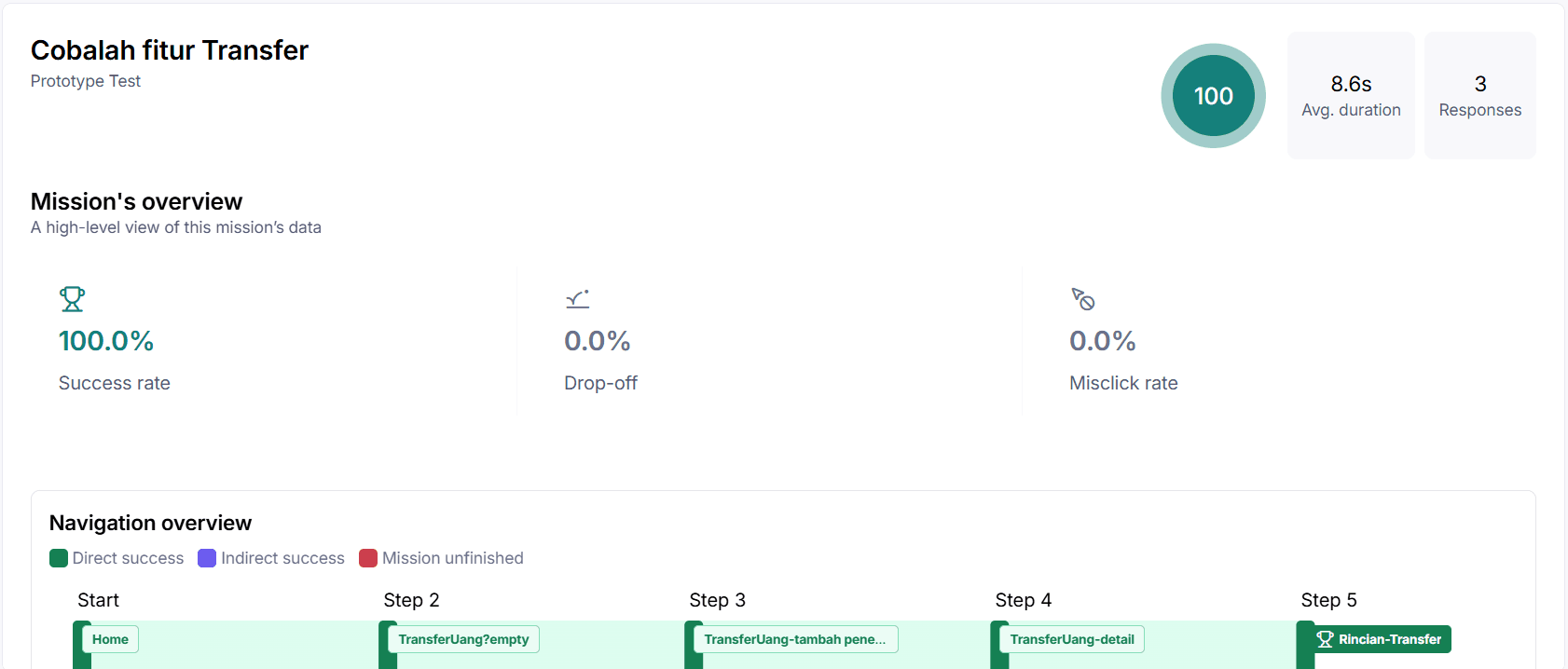Click the 0.0% Misclick rate value
The width and height of the screenshot is (1568, 669).
coord(1103,341)
